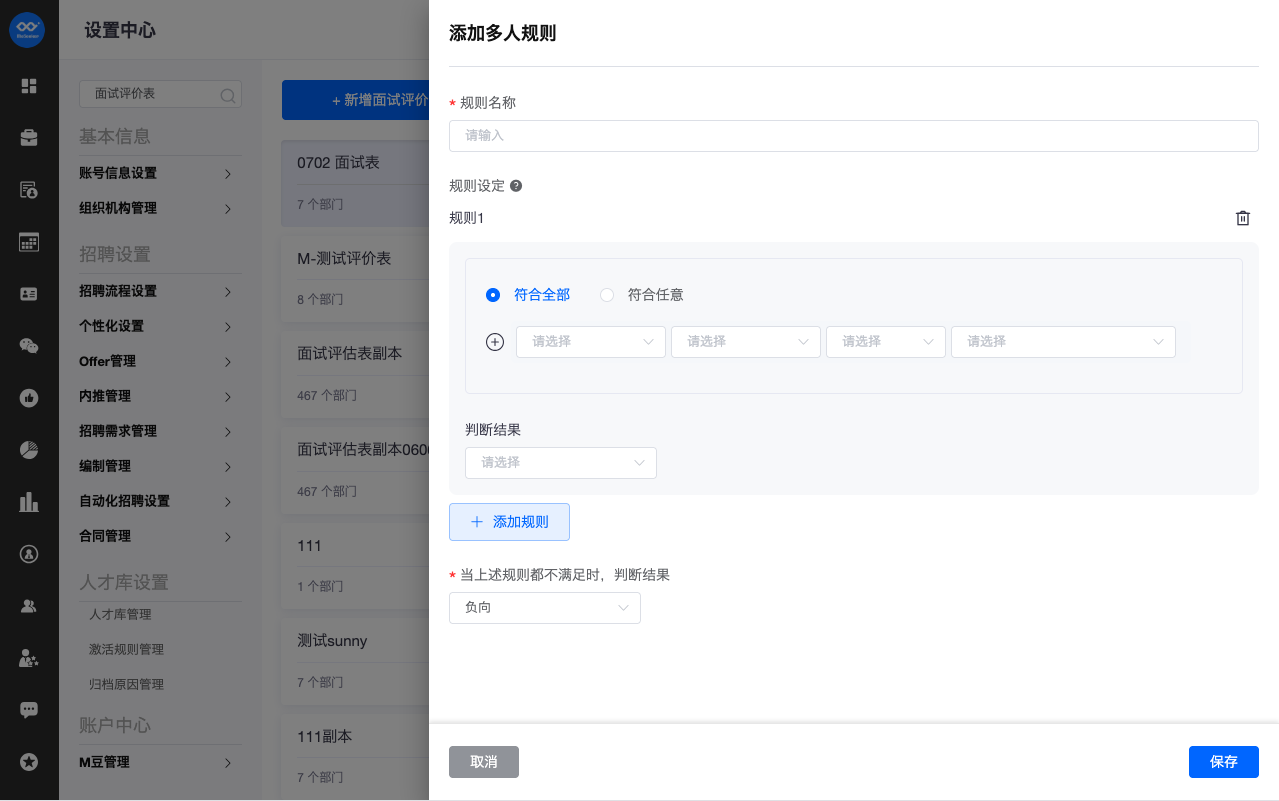Click 保存 to save the rule

click(x=1224, y=762)
